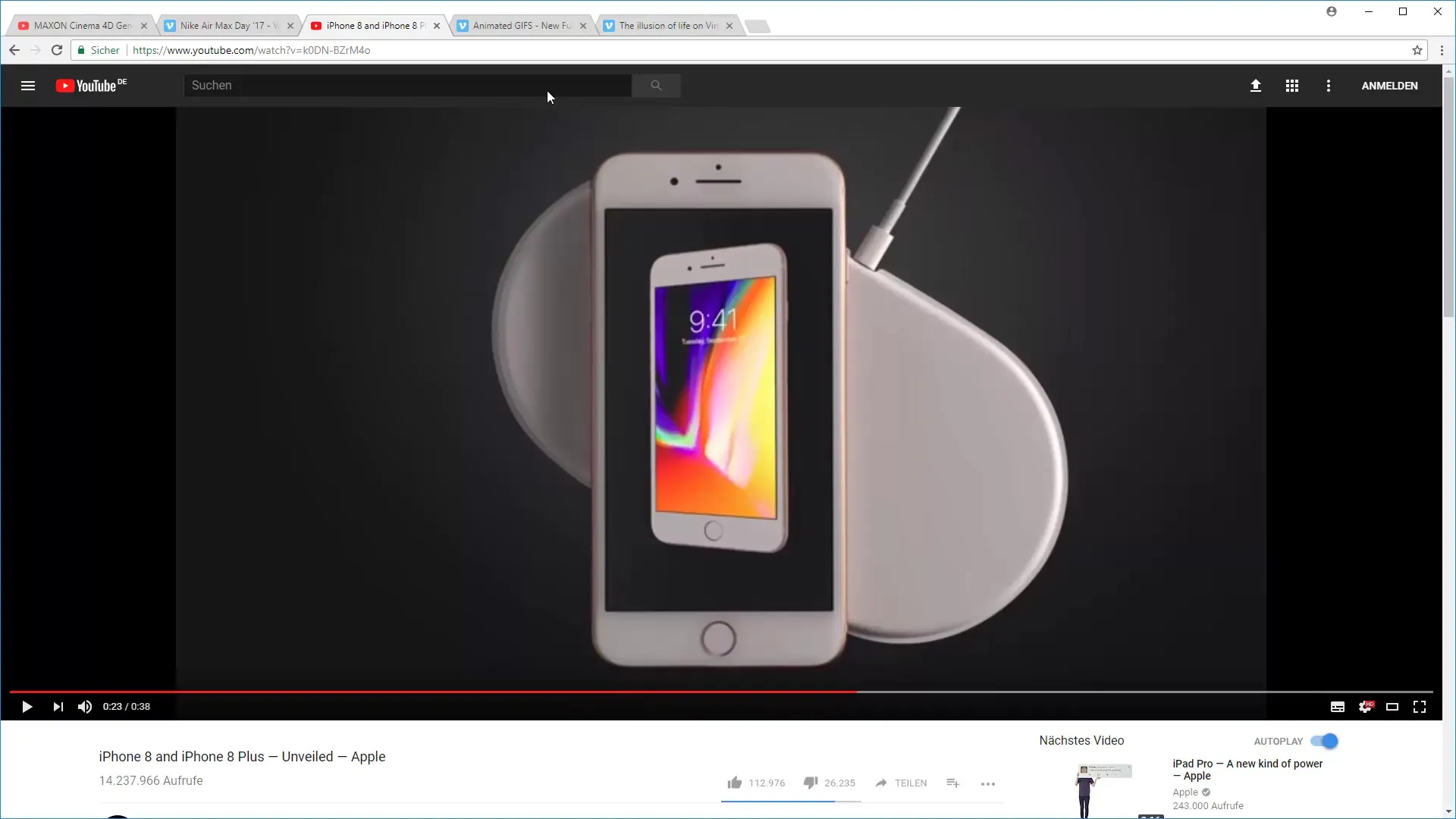Image resolution: width=1456 pixels, height=819 pixels.
Task: Click the iPhone 8 video title
Action: pos(242,757)
